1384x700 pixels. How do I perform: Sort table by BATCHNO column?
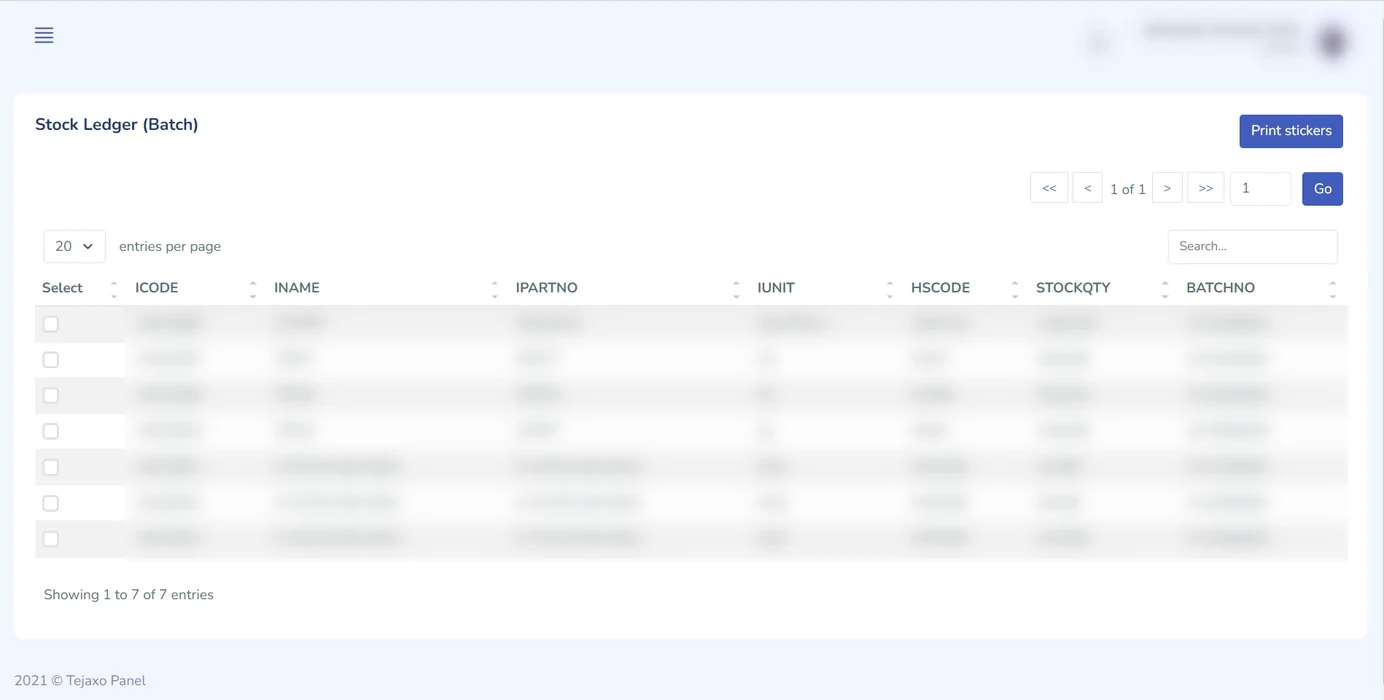(x=1262, y=288)
